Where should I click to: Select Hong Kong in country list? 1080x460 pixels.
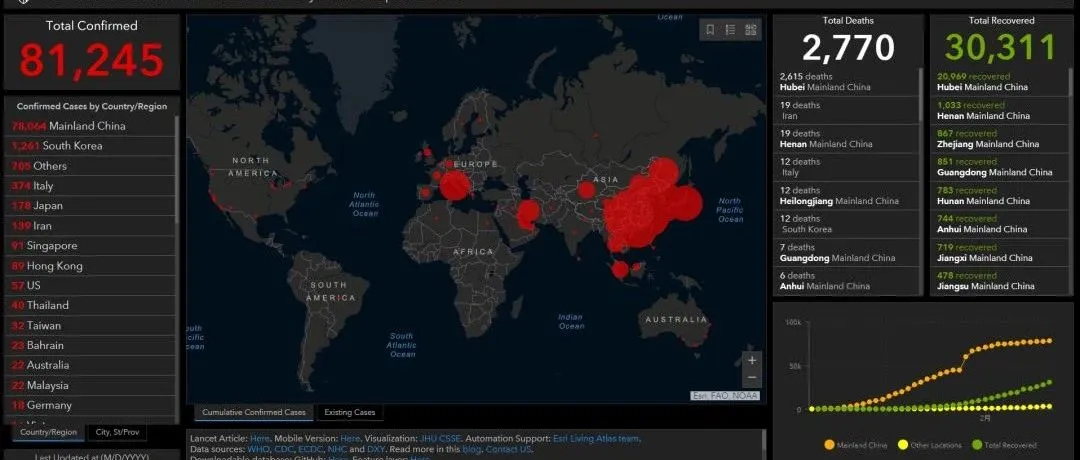(90, 266)
